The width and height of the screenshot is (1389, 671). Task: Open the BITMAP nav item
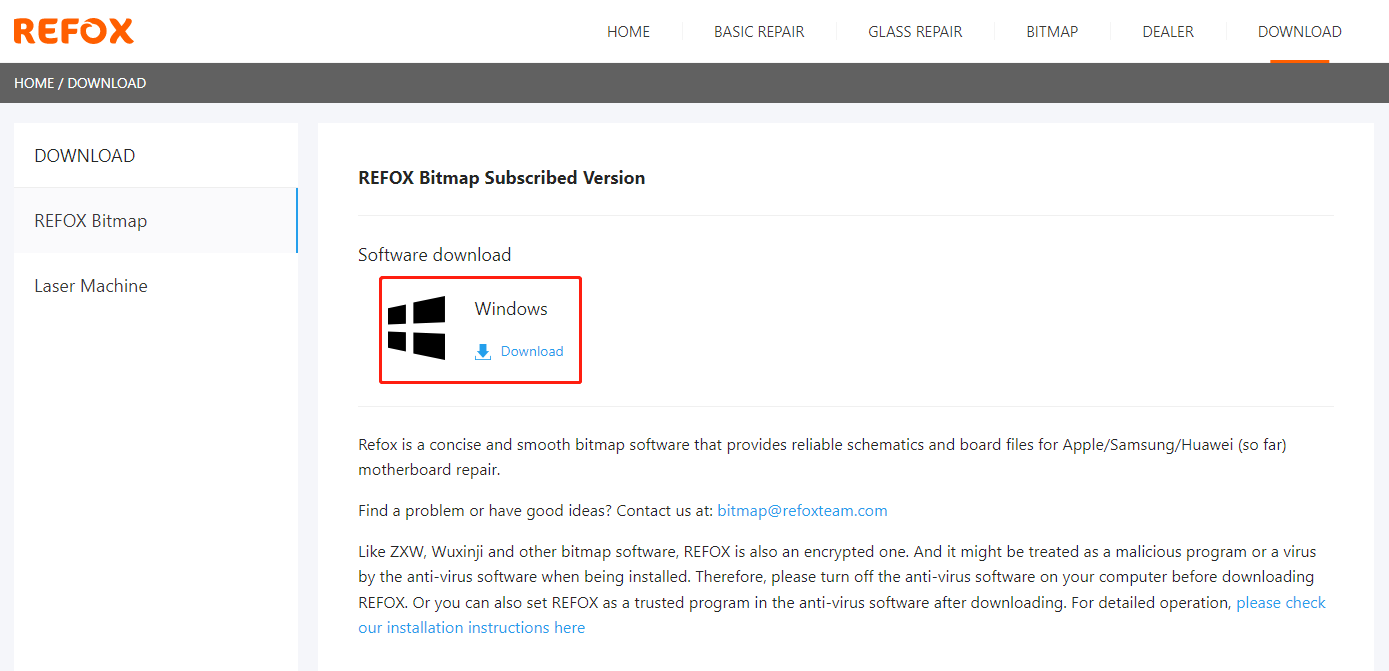[1052, 32]
